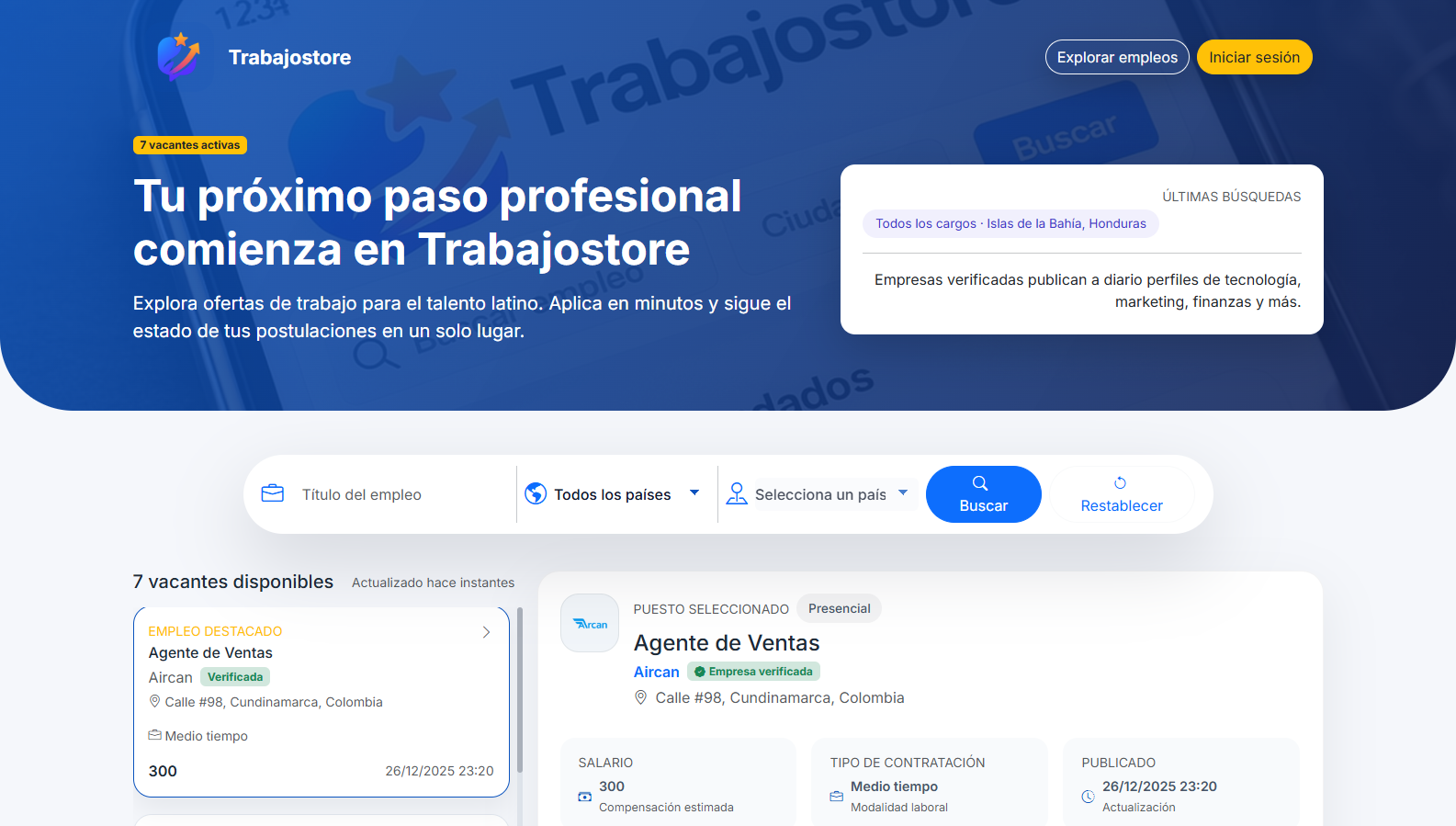Open the Trabajostore brand name link
Screen dimensions: 1456x826
[x=289, y=57]
